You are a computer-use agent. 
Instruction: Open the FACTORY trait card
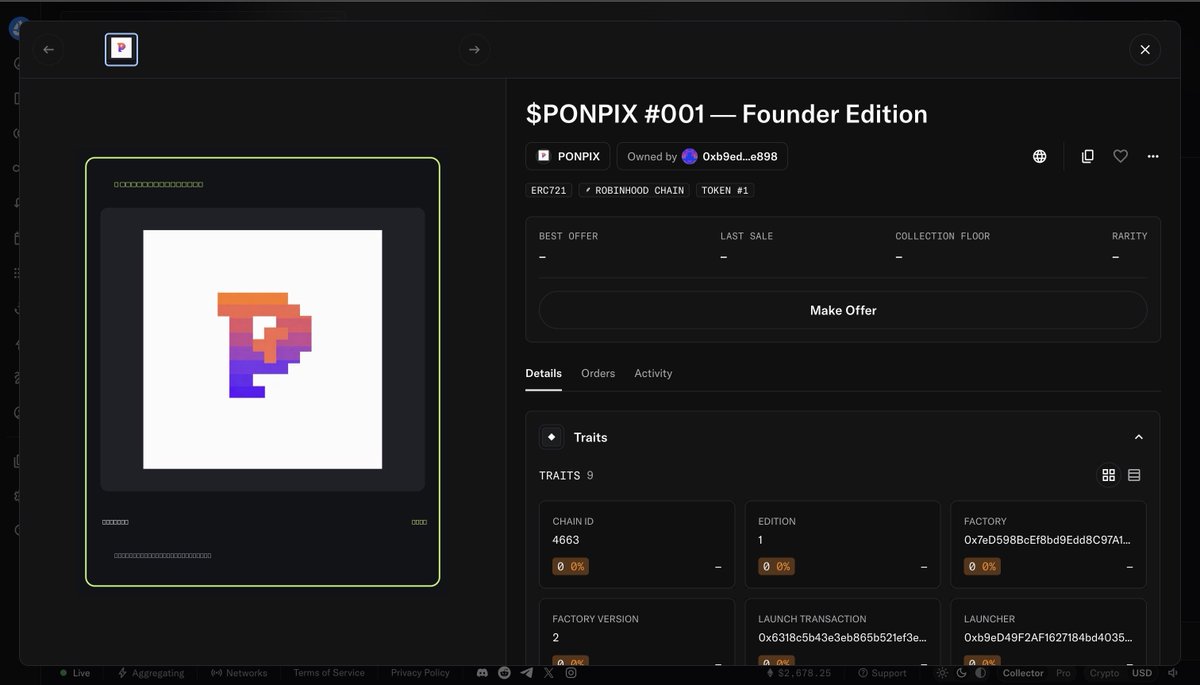(1049, 545)
